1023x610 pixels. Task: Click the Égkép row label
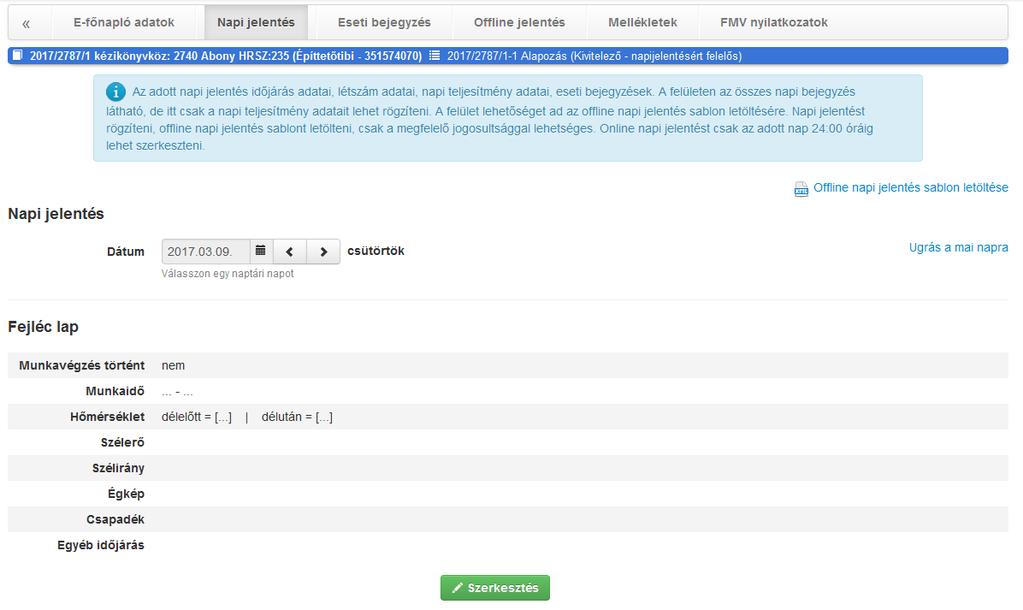(126, 494)
